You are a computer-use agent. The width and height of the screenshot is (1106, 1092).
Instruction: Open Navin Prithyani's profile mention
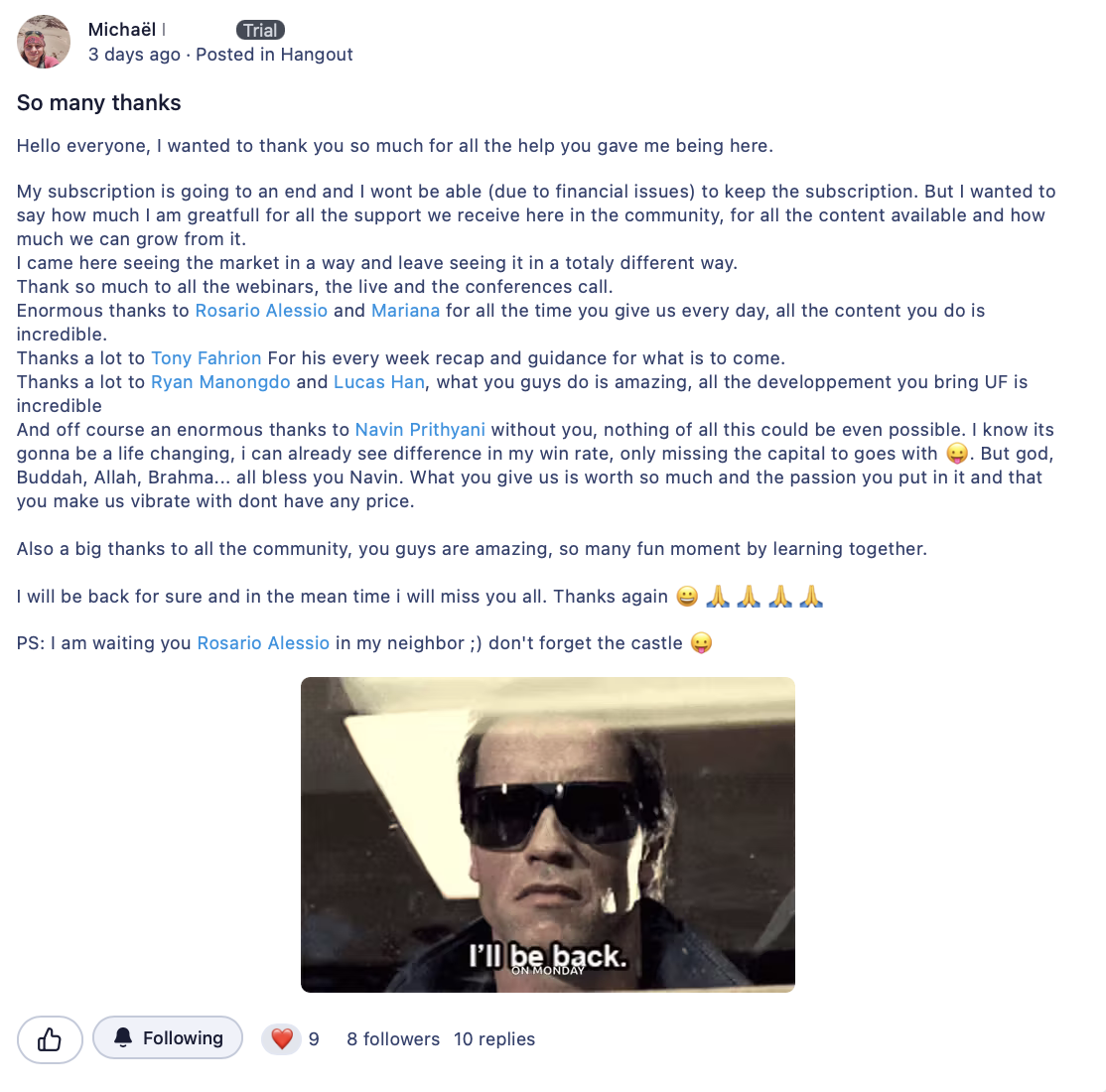(420, 430)
